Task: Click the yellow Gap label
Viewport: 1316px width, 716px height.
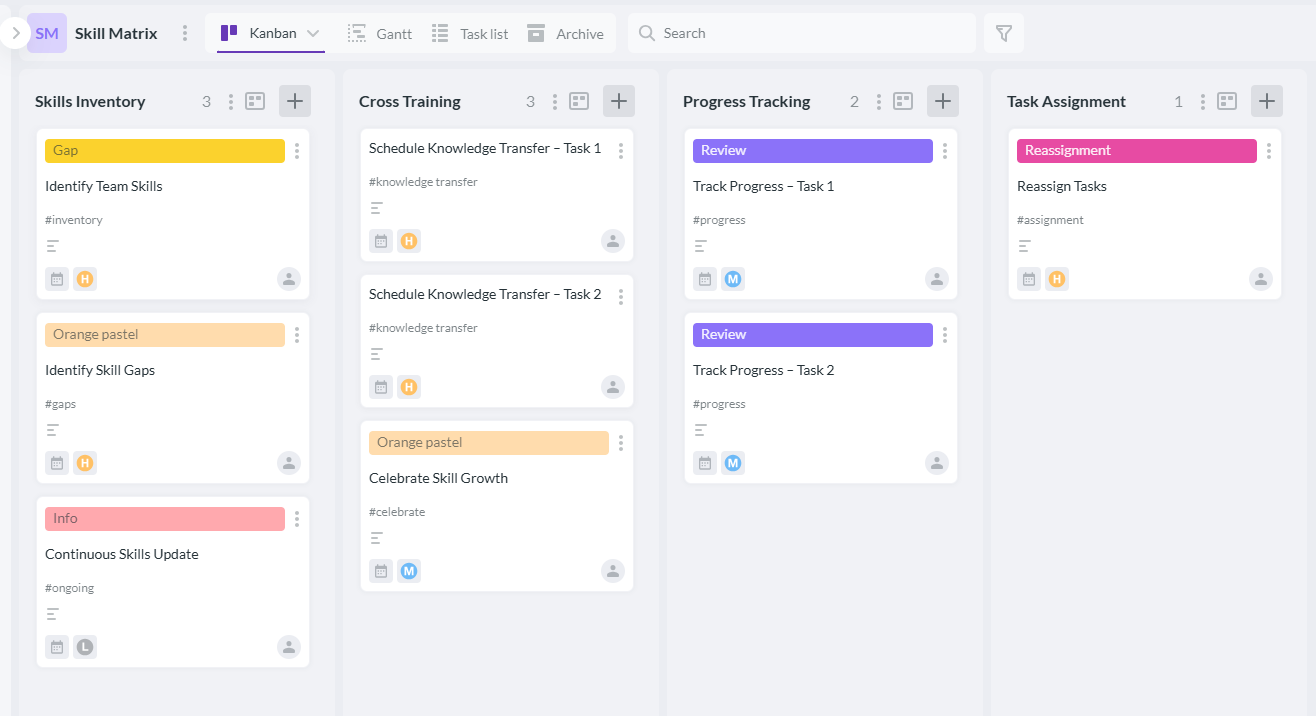Action: (x=164, y=151)
